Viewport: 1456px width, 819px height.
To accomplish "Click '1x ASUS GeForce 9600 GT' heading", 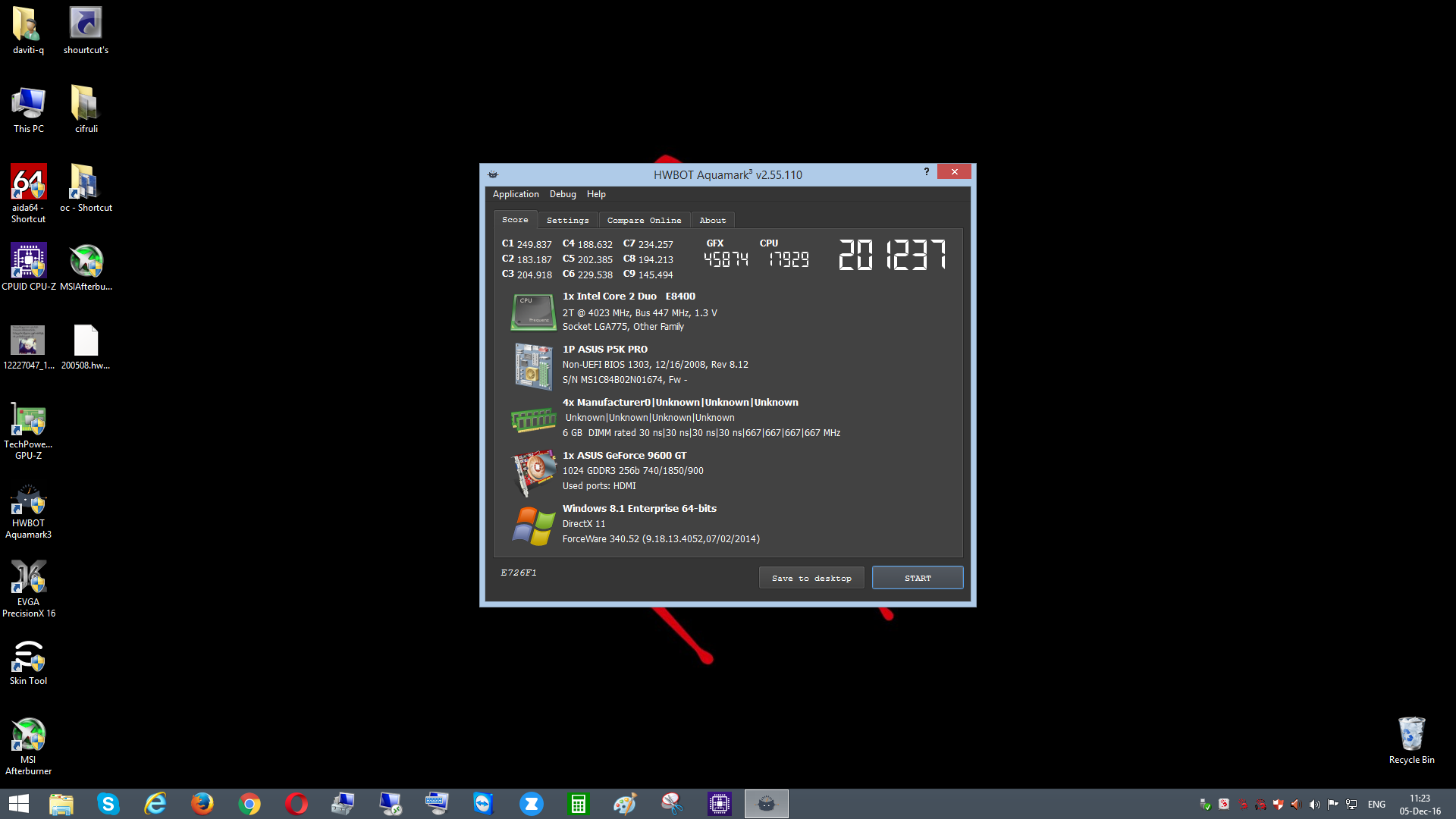I will 624,456.
